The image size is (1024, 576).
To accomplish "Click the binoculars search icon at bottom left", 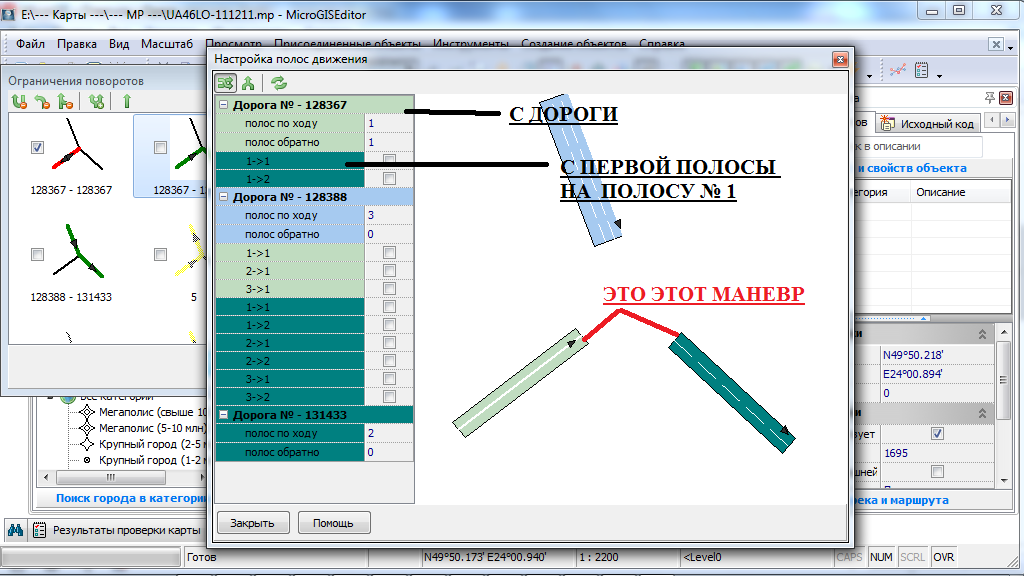I will pos(17,530).
